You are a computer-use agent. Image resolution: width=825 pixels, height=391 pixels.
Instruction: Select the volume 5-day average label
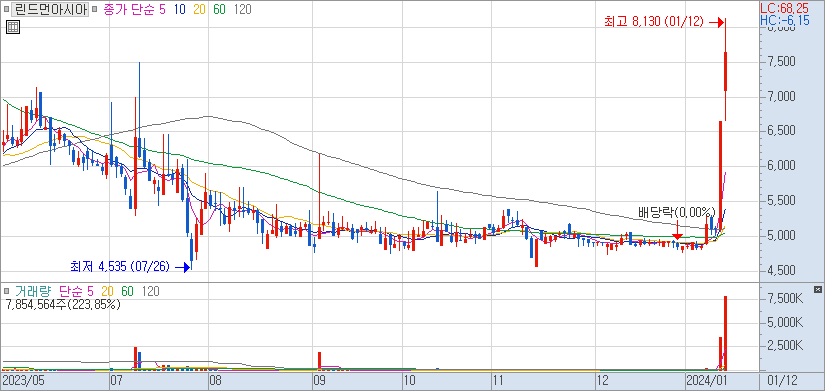(90, 290)
